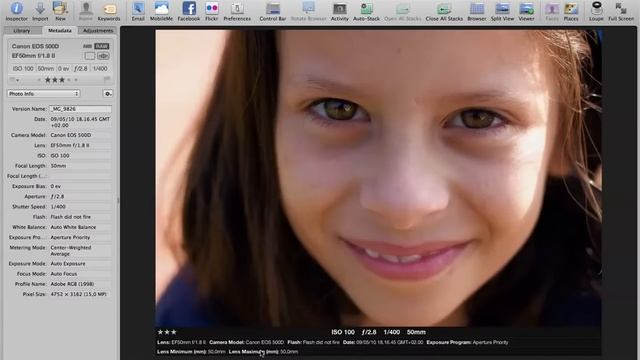Click the Lens field EF50mm f/1.8 II
This screenshot has height=360, width=640.
pyautogui.click(x=80, y=145)
